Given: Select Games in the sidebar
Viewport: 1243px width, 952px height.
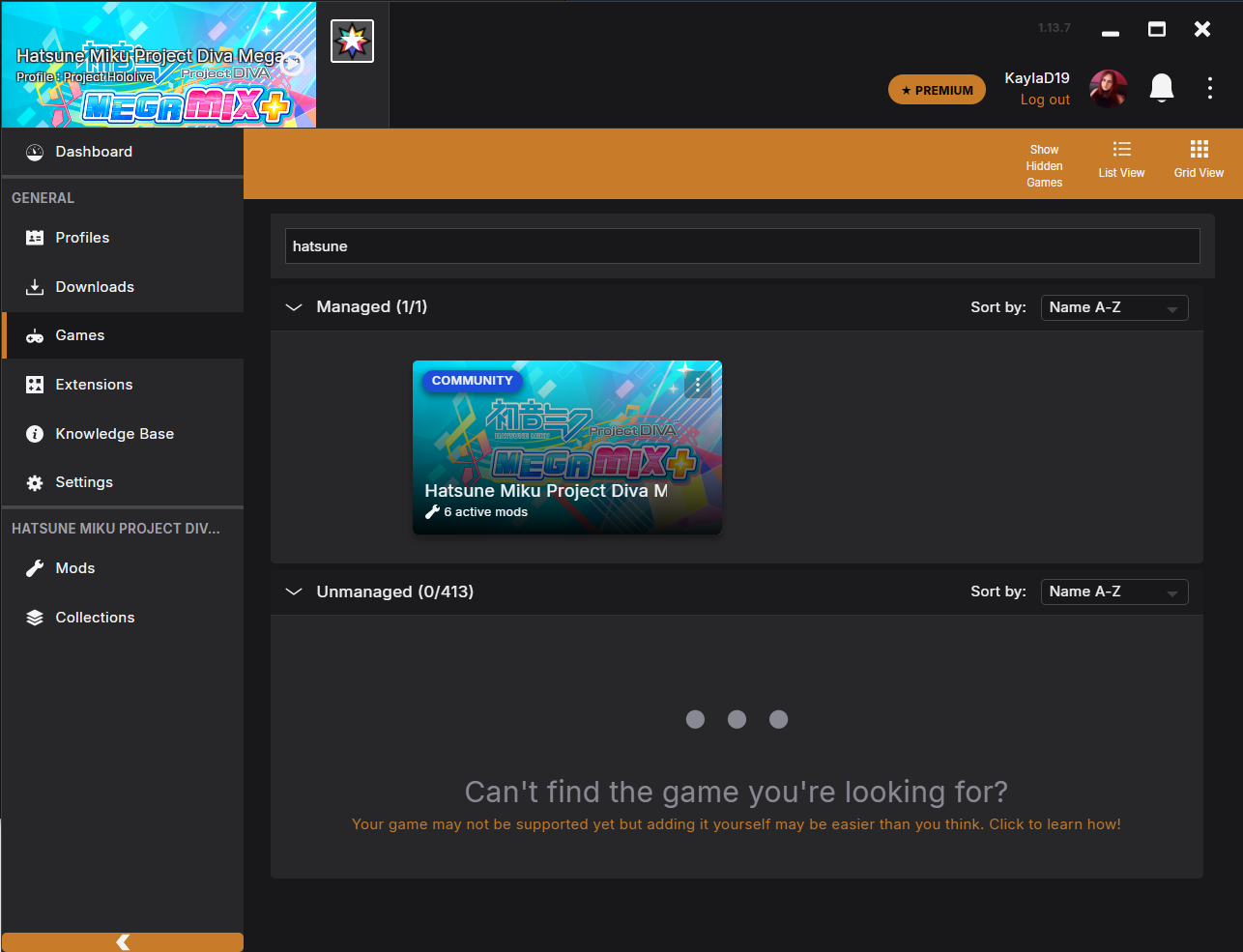Looking at the screenshot, I should point(123,335).
